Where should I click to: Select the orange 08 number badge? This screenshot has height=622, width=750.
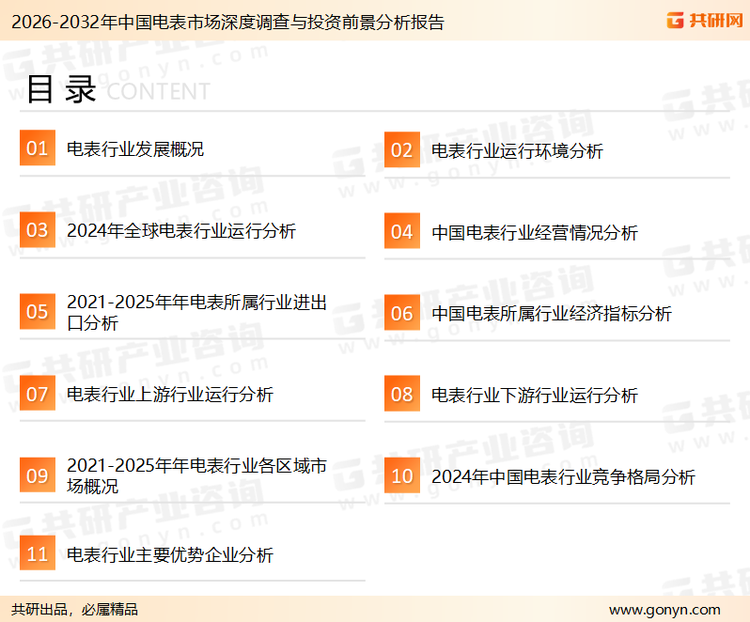pyautogui.click(x=402, y=394)
